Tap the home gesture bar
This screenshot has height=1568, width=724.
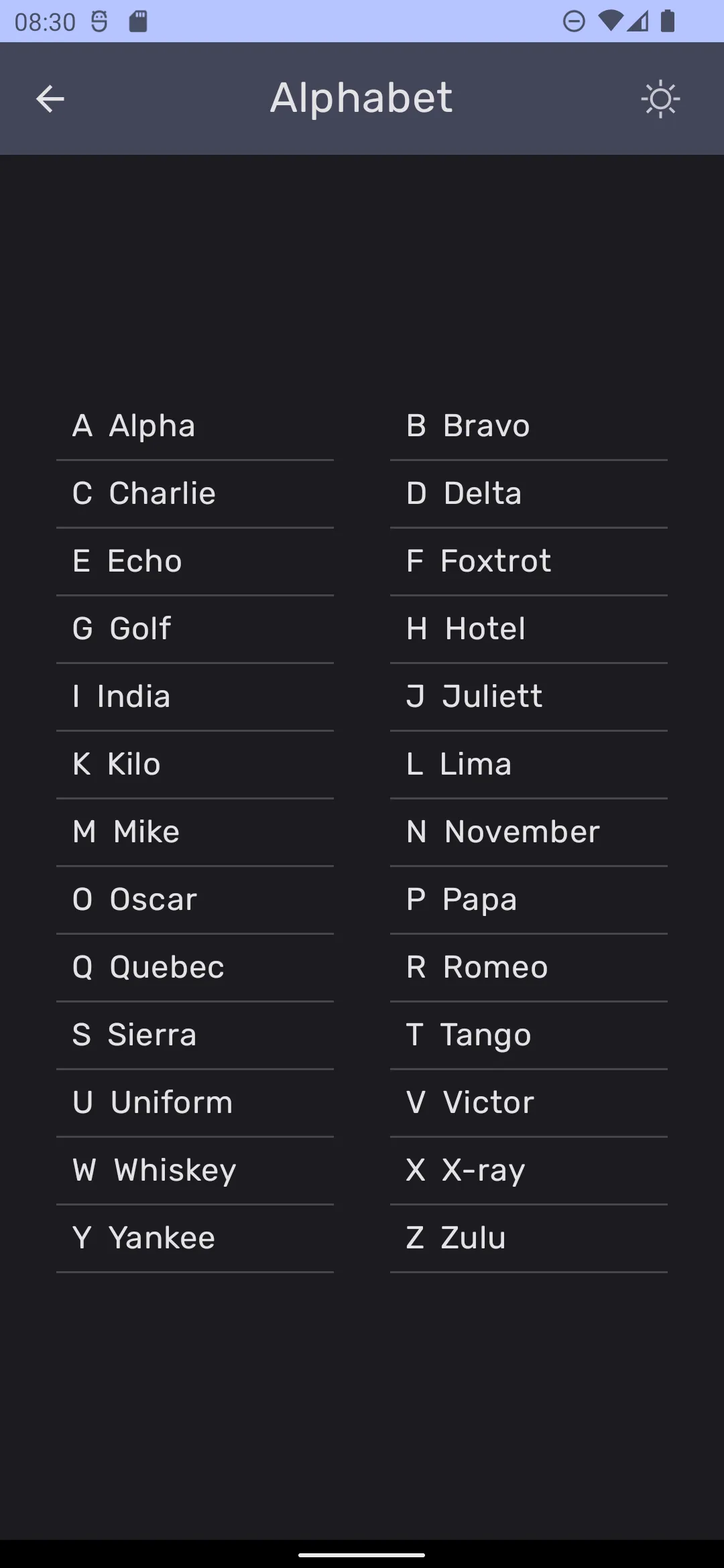(362, 1555)
